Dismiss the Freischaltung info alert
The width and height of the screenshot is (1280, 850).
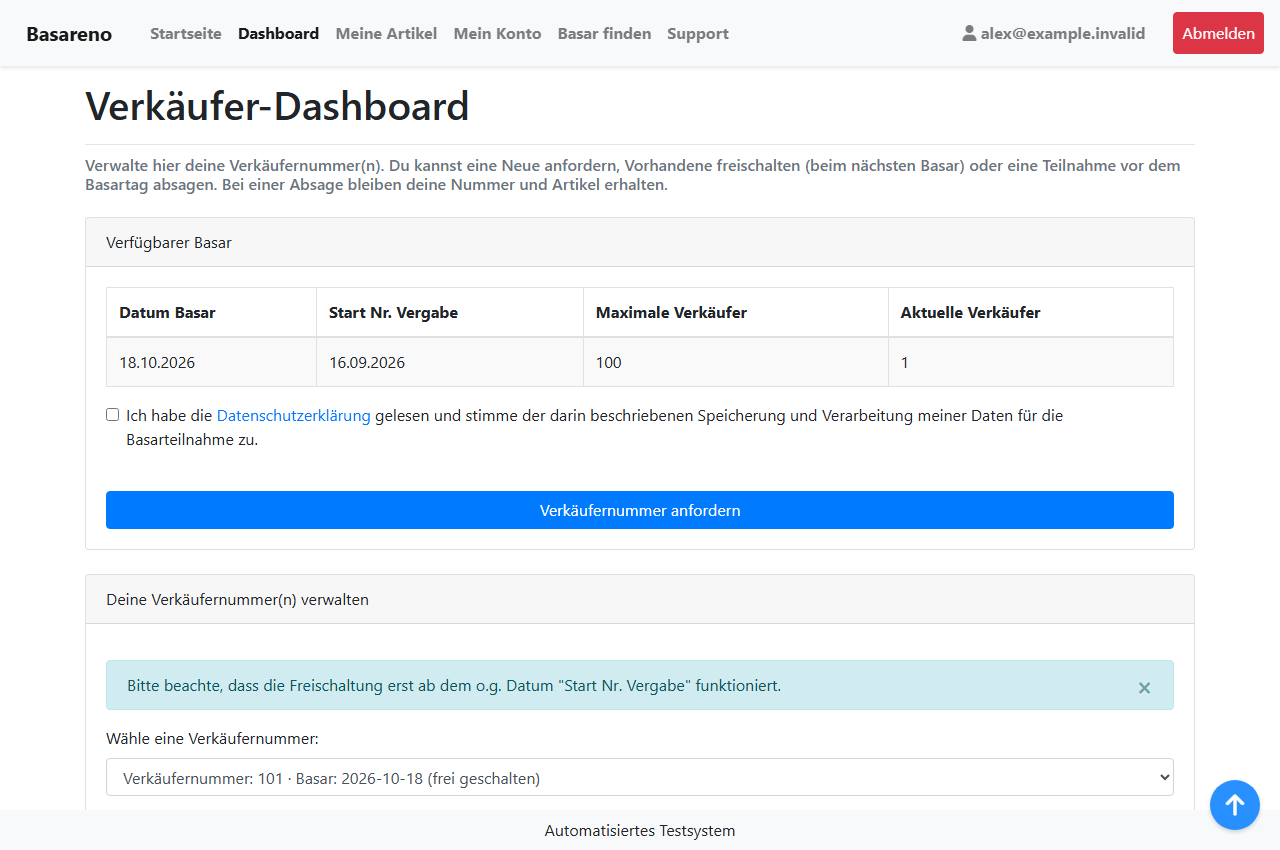coord(1144,687)
